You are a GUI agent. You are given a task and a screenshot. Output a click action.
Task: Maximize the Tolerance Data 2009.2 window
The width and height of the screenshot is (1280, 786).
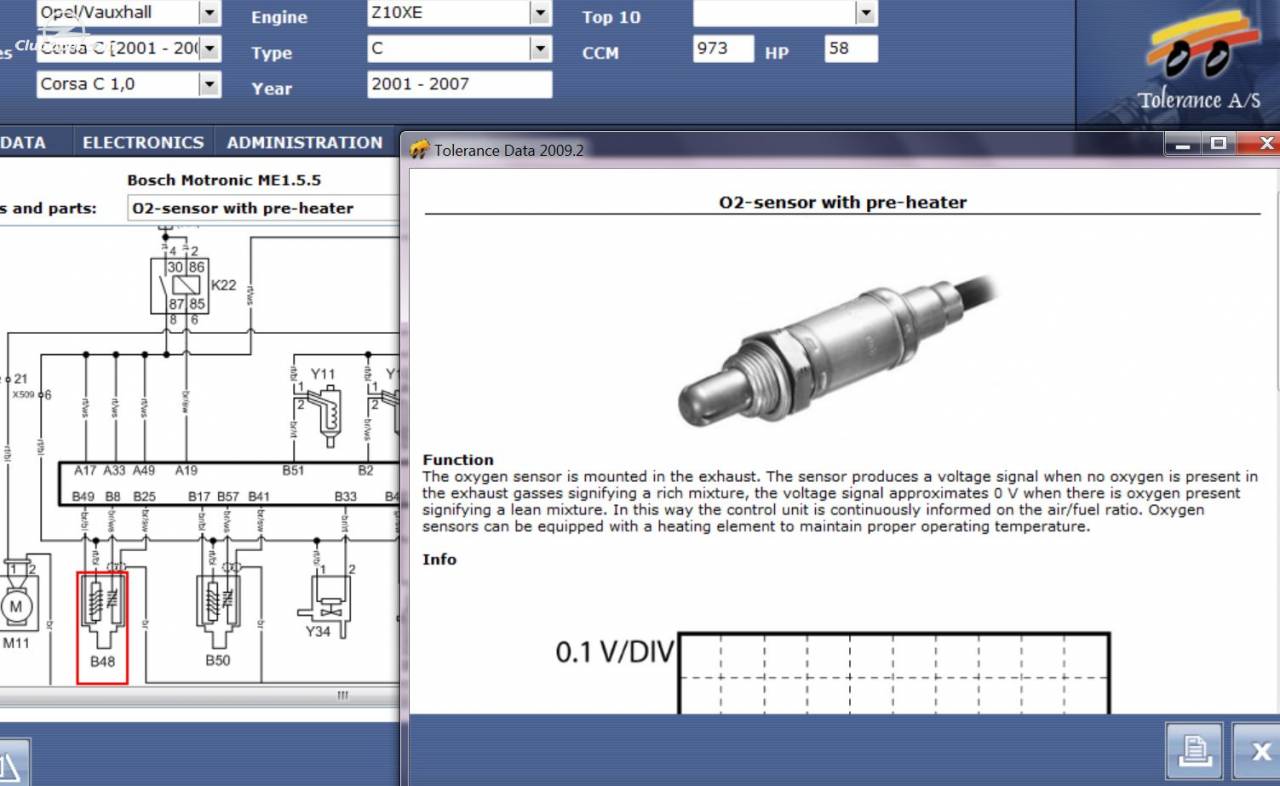[1218, 144]
